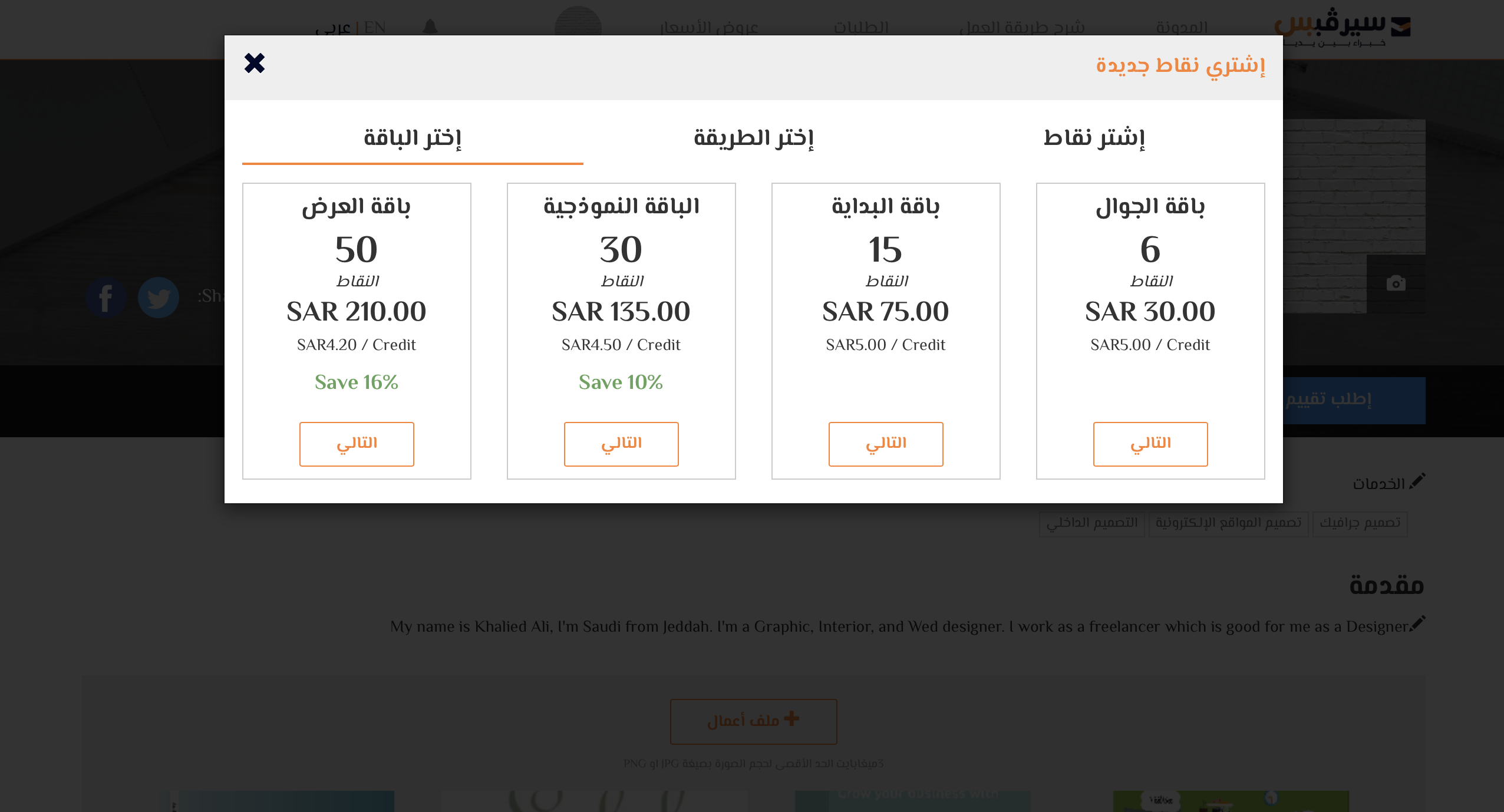1504x812 pixels.
Task: Click the camera icon on cover photo
Action: [x=1396, y=283]
